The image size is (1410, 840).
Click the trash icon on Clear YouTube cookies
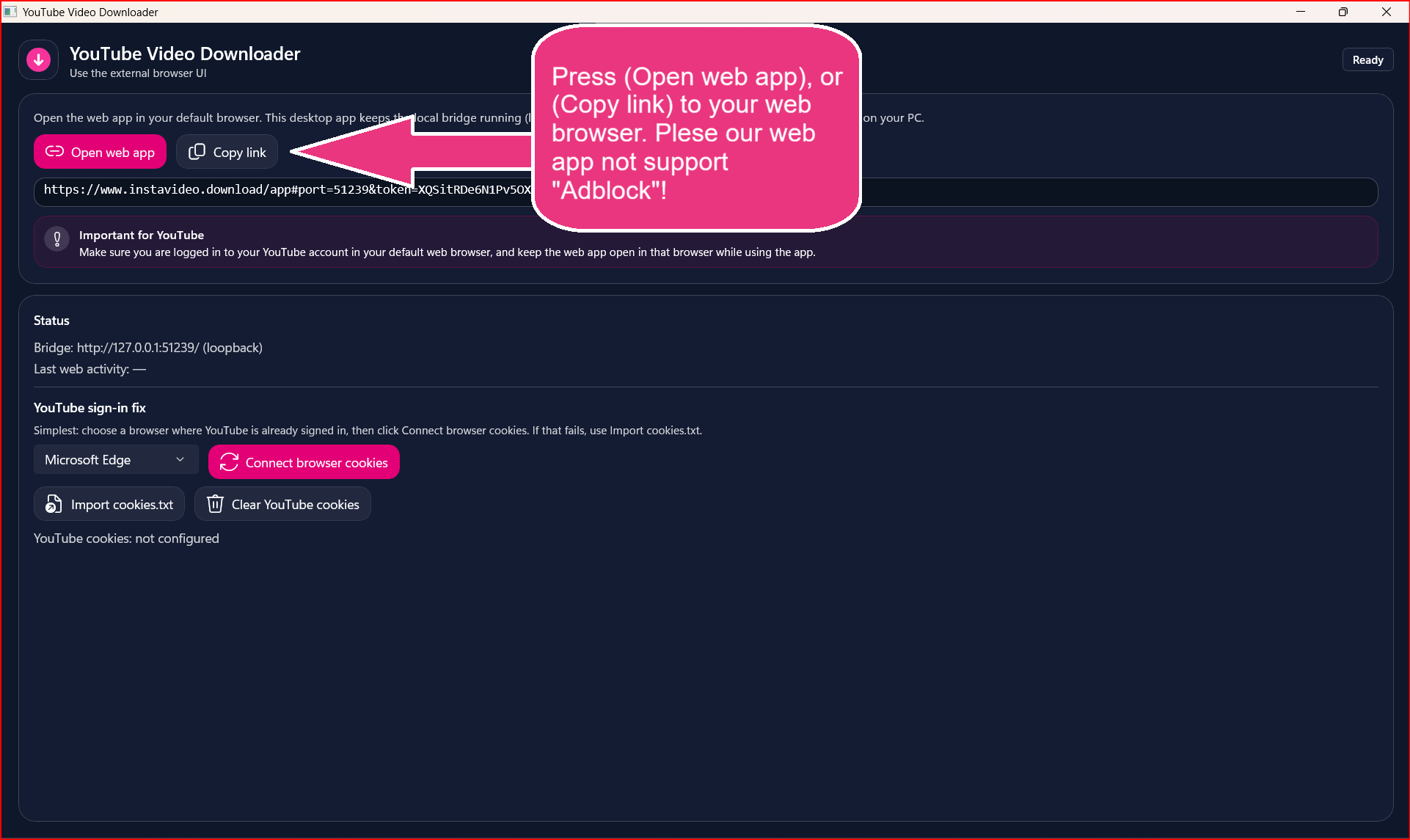tap(215, 504)
